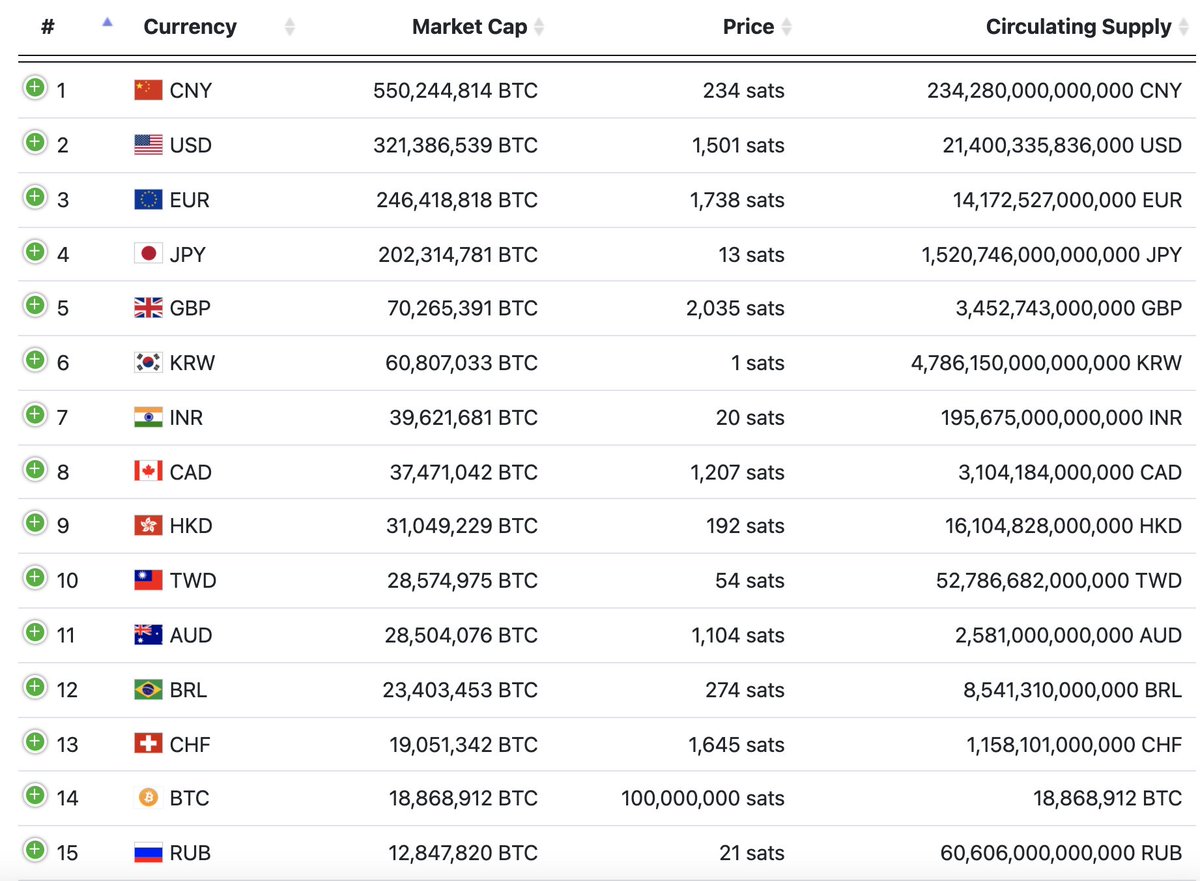Expand row 7 INR with green plus icon

click(x=35, y=414)
